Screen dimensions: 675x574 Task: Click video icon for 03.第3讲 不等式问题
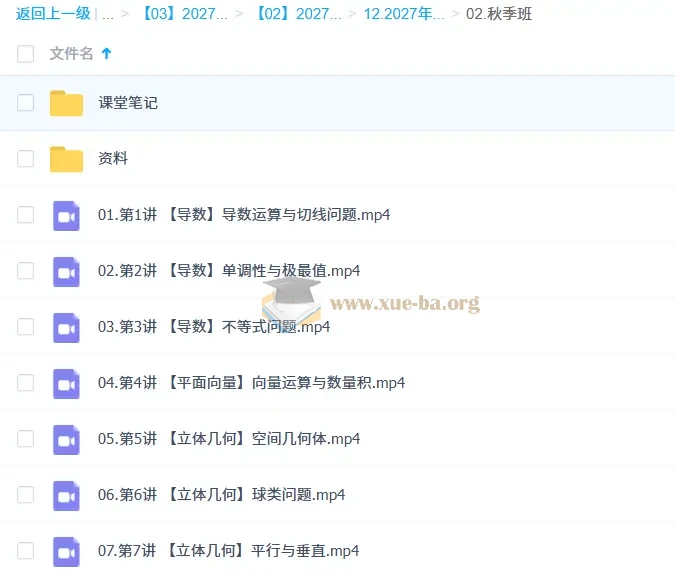(66, 328)
